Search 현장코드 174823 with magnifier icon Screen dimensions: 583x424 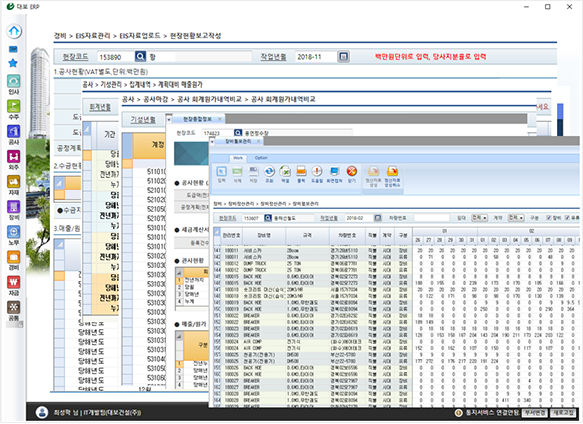[x=238, y=133]
